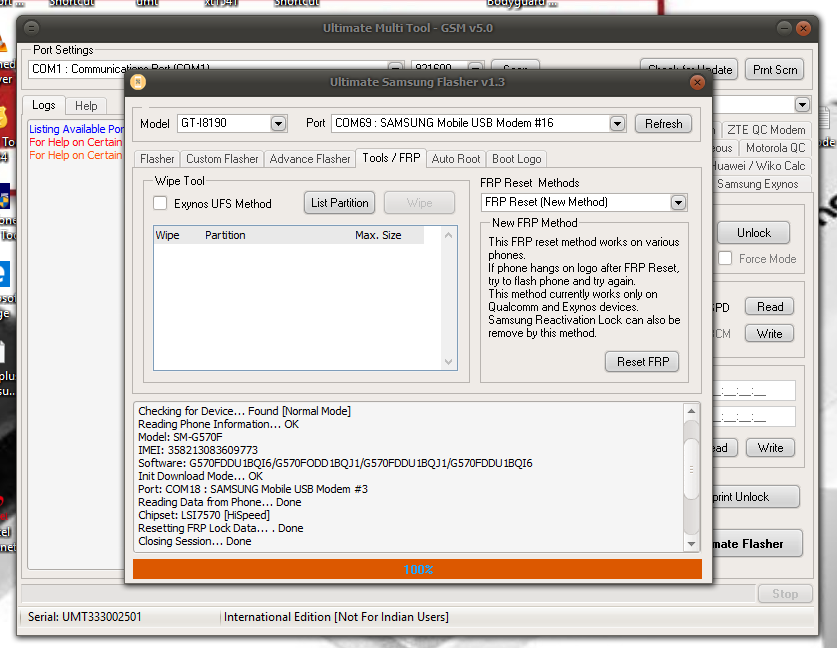The height and width of the screenshot is (648, 837).
Task: Open the Model dropdown showing GT-I8190
Action: (x=278, y=123)
